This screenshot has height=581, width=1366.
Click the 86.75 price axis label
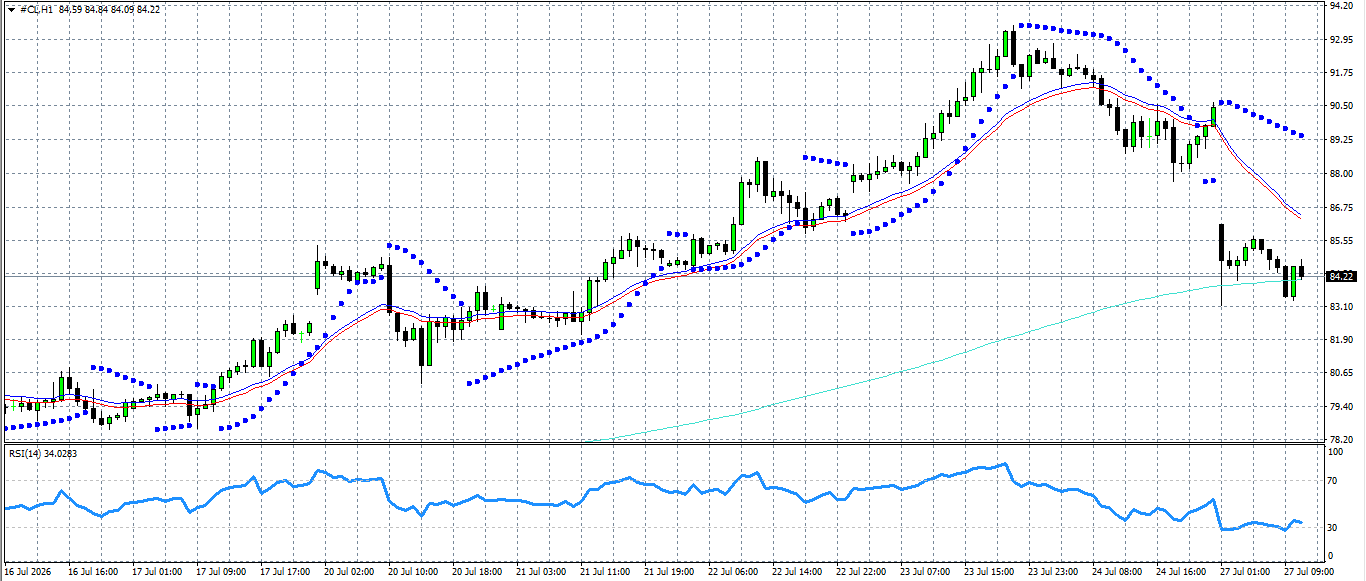coord(1341,207)
